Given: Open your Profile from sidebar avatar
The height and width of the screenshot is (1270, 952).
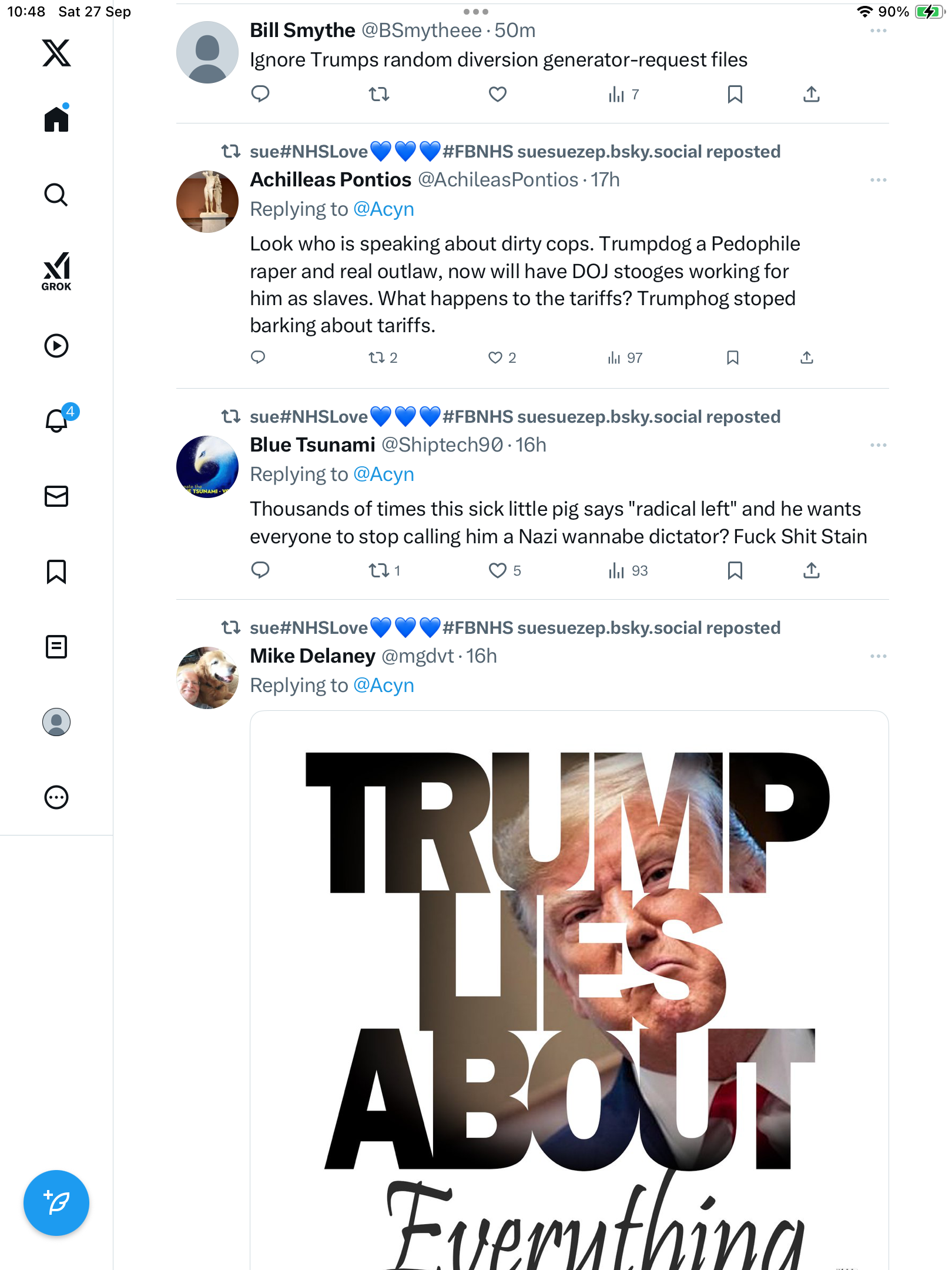Looking at the screenshot, I should tap(56, 722).
